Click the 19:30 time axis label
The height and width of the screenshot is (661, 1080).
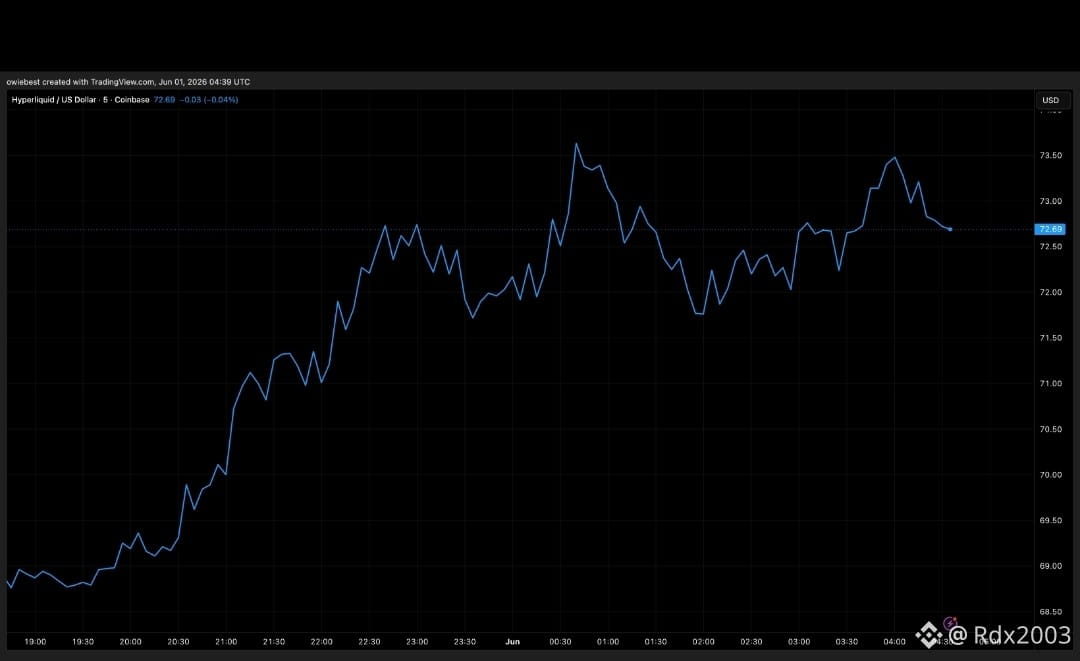83,642
